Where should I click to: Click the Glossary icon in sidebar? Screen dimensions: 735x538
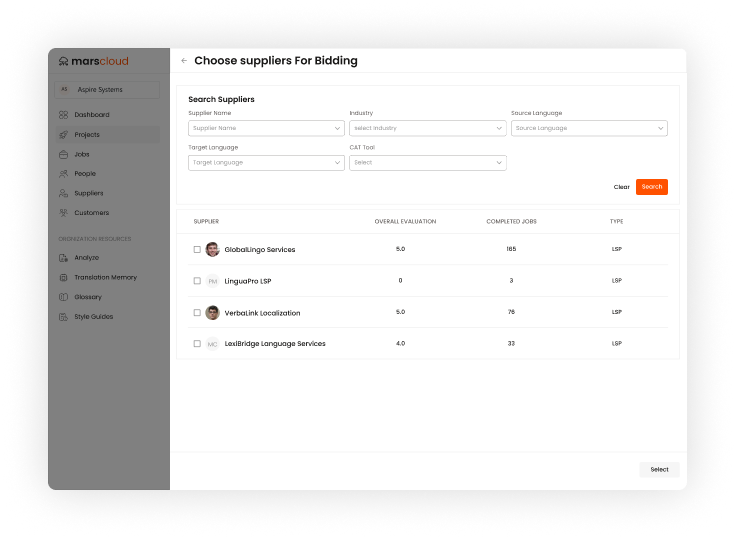(x=64, y=297)
